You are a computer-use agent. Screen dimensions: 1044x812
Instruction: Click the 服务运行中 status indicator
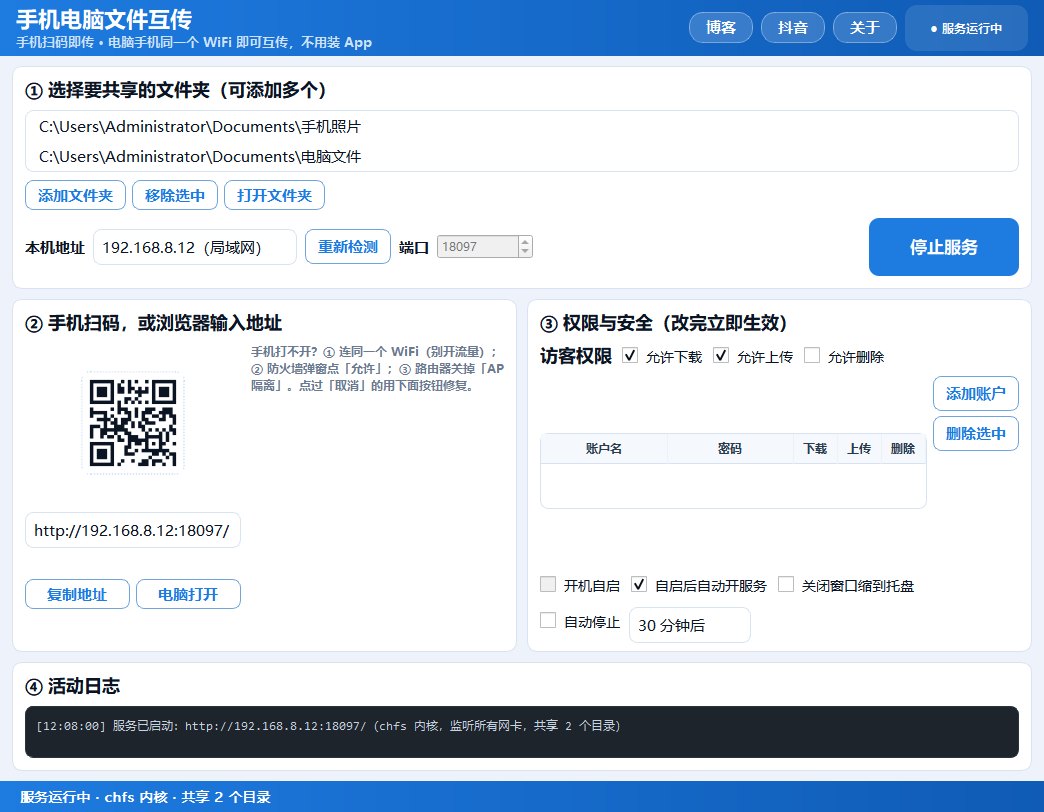(x=966, y=29)
